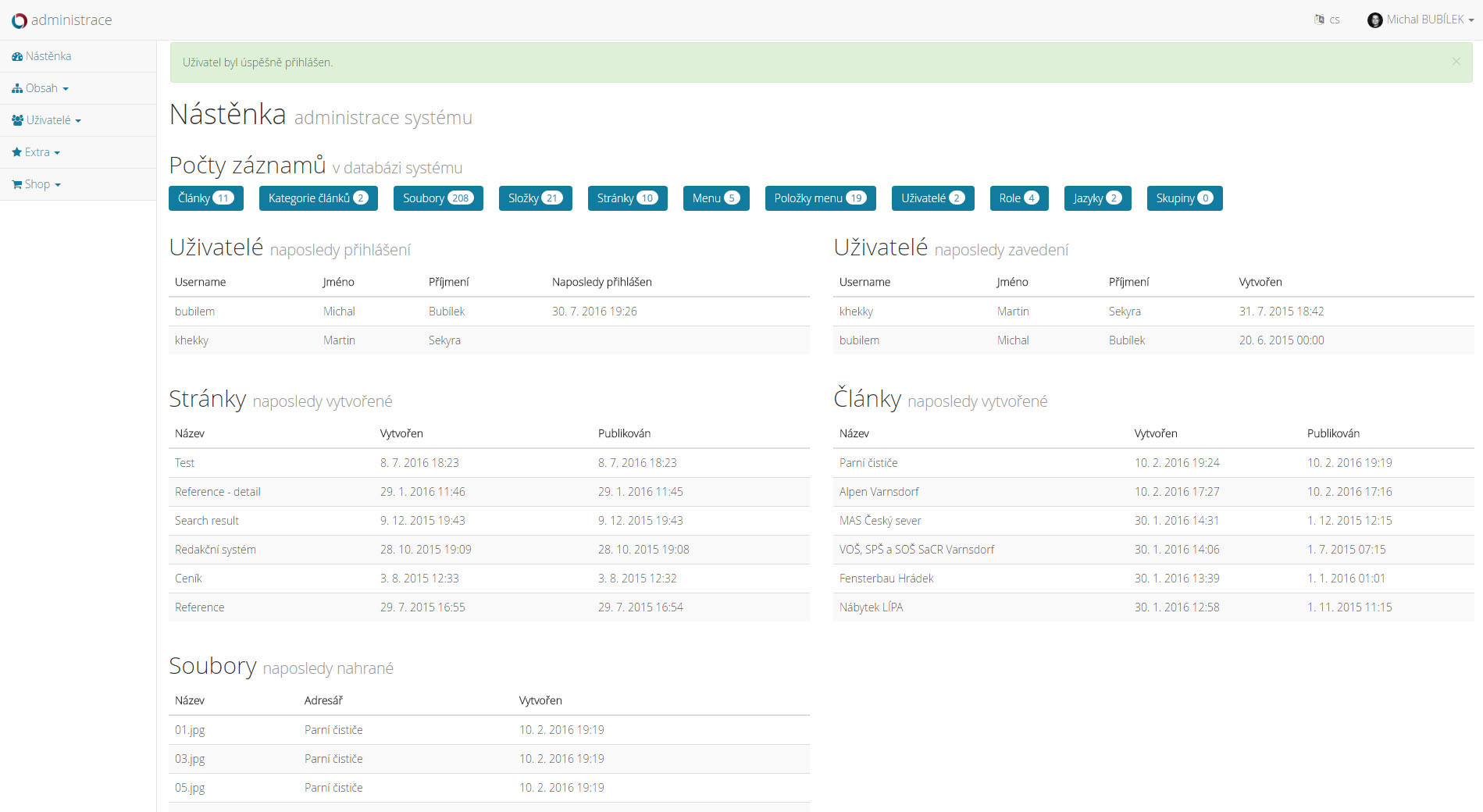Open the 05.jpg file link

190,788
